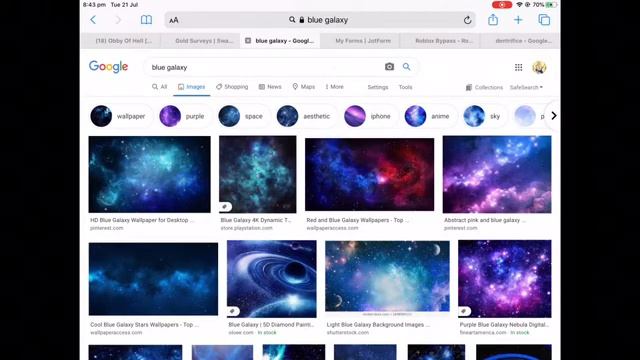640x360 pixels.
Task: Click the Google logo
Action: click(x=109, y=67)
